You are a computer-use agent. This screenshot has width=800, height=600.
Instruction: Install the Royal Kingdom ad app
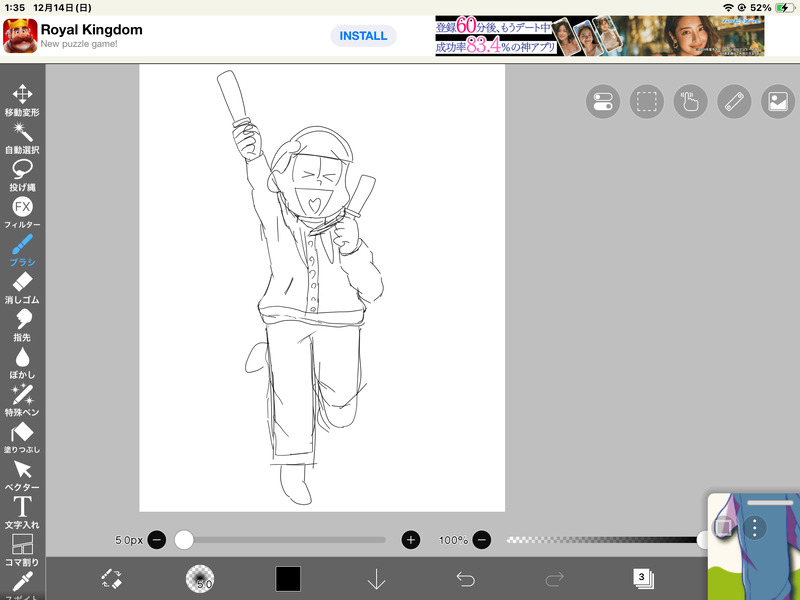coord(363,36)
